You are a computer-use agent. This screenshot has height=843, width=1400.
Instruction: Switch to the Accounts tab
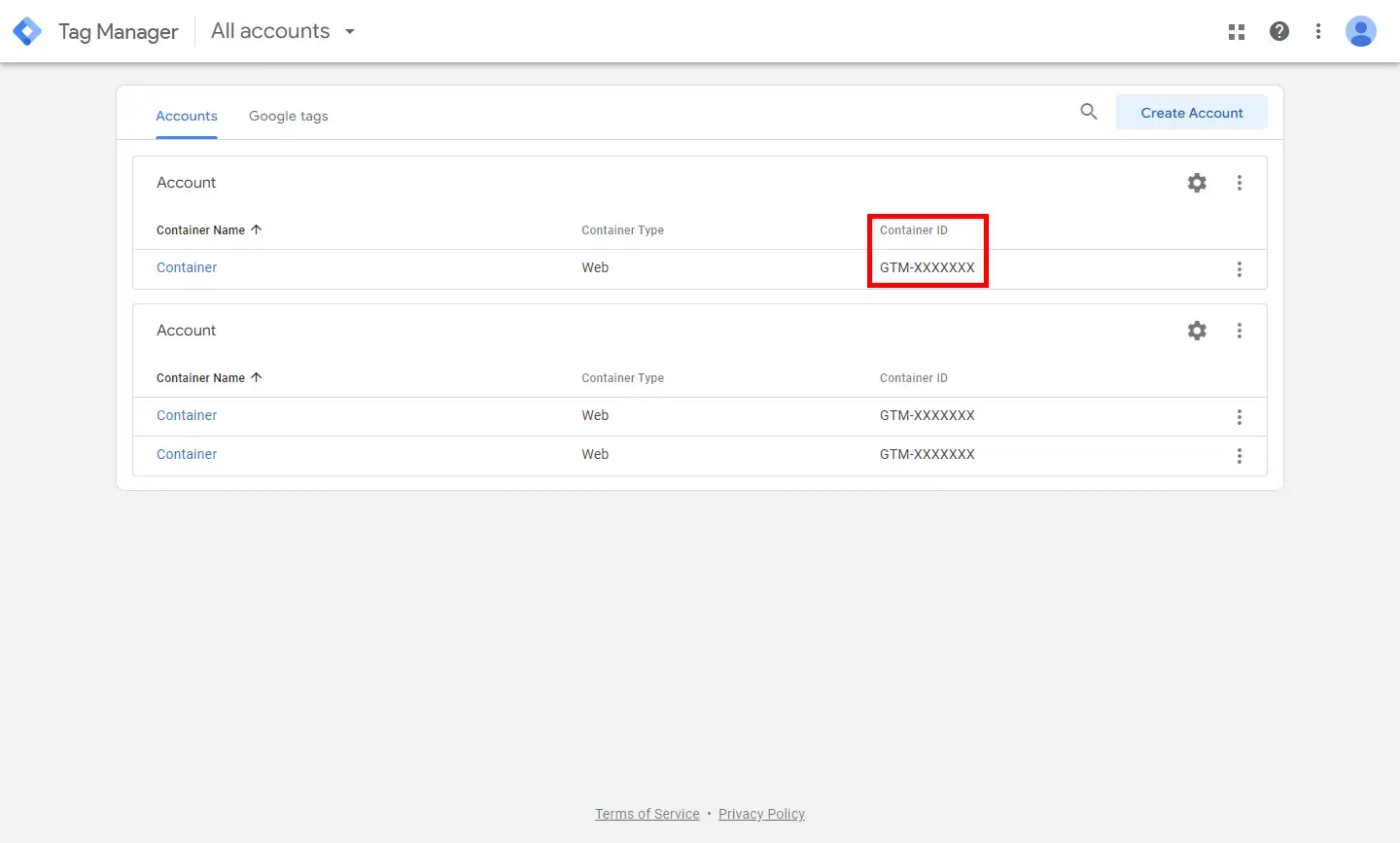click(187, 116)
